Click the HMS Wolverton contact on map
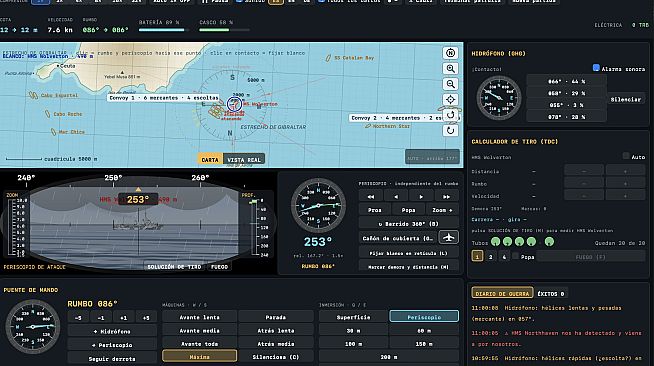Image resolution: width=654 pixels, height=366 pixels. 234,104
